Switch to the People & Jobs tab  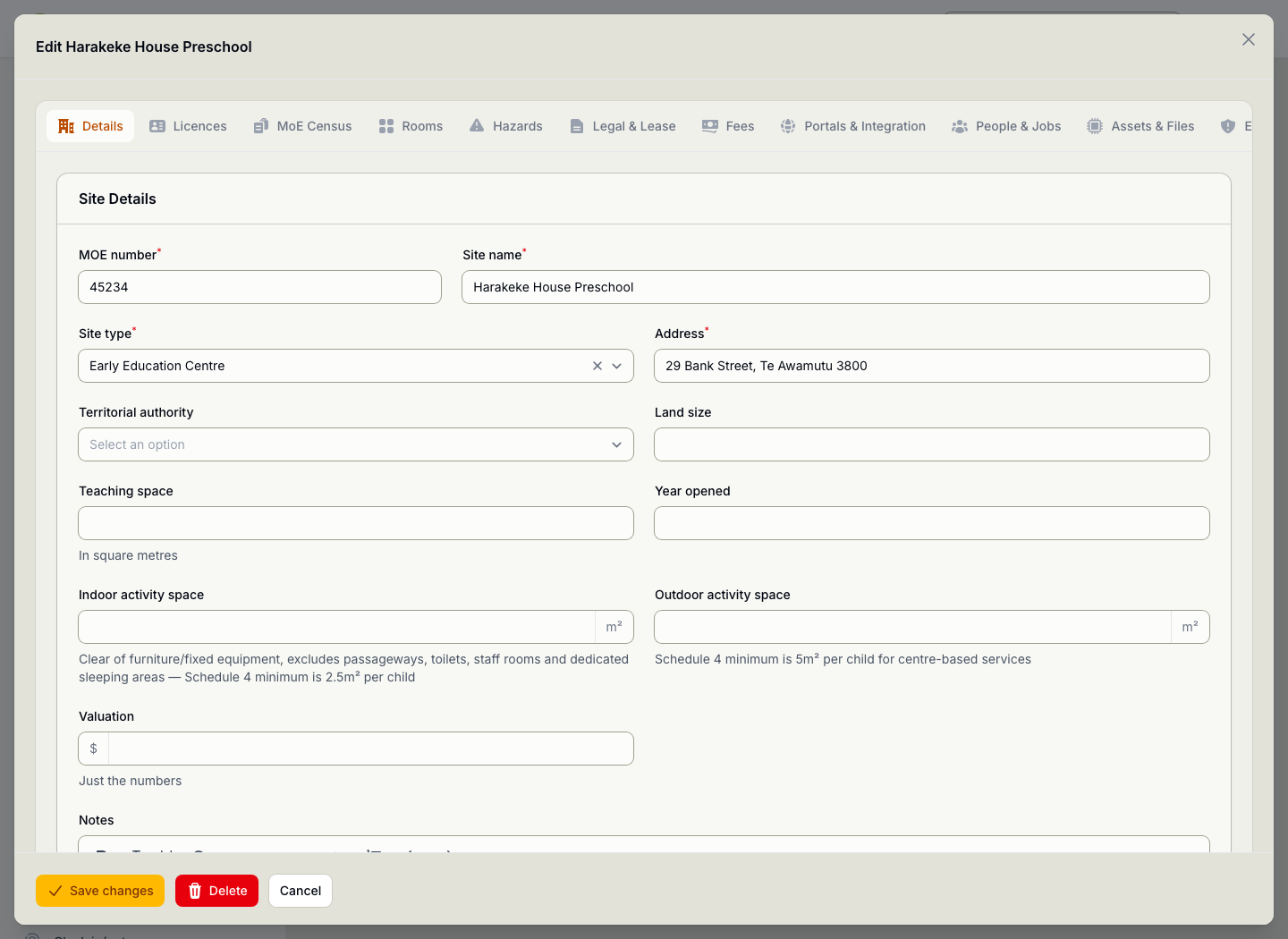click(1006, 126)
